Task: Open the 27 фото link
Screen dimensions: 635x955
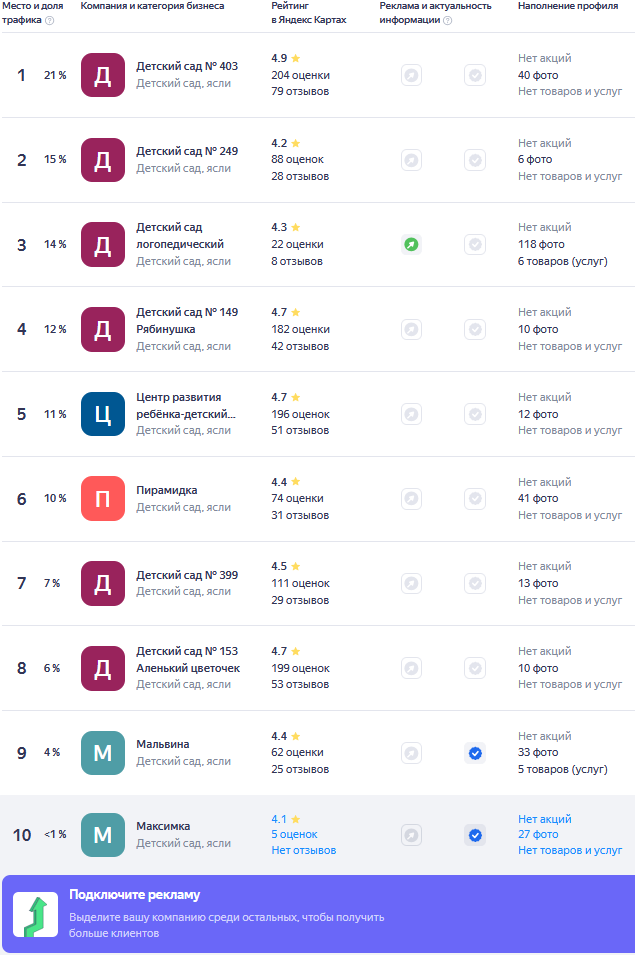Action: (538, 834)
